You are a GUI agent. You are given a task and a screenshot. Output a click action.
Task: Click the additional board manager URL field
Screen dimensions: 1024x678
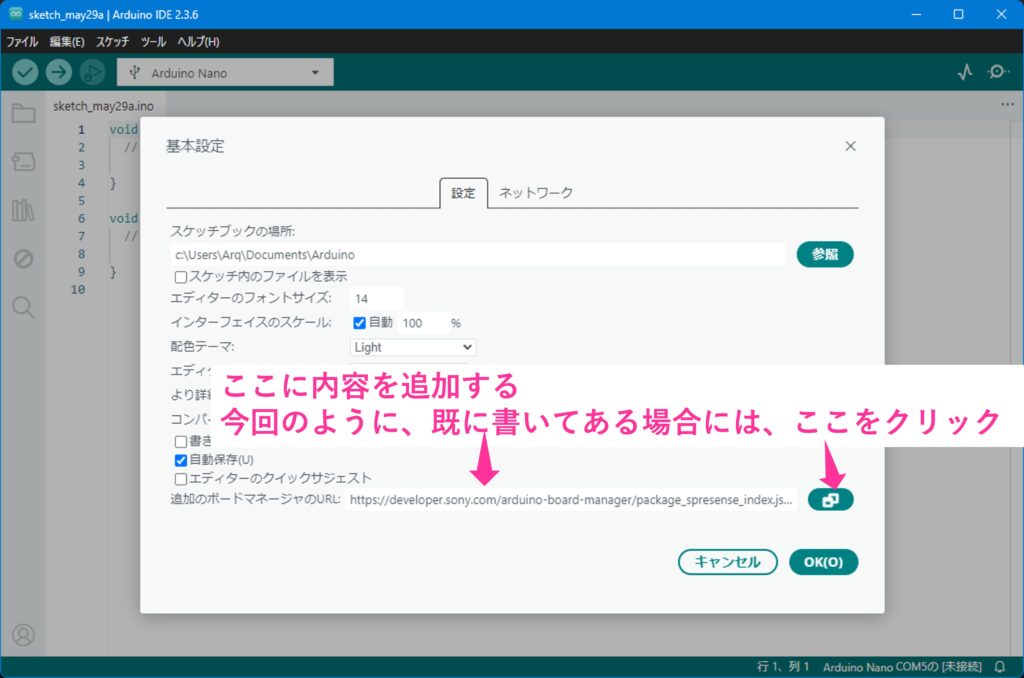coord(571,500)
